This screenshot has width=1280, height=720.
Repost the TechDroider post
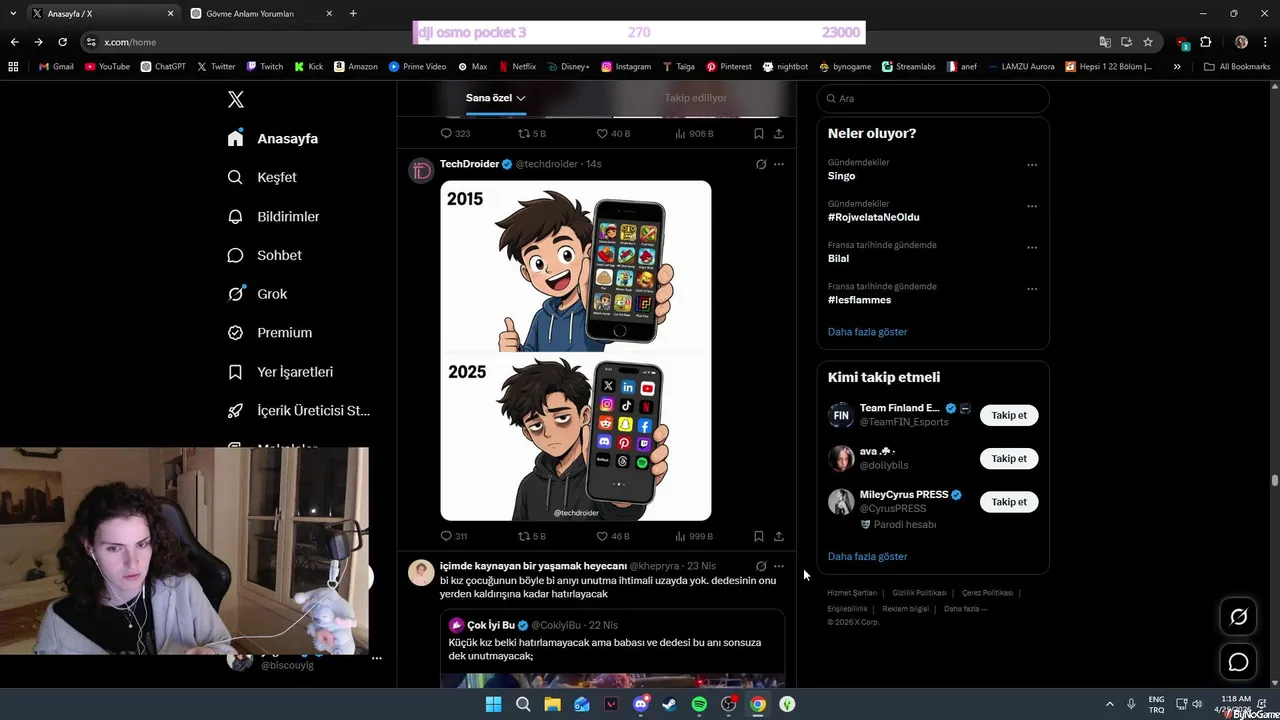[x=532, y=536]
